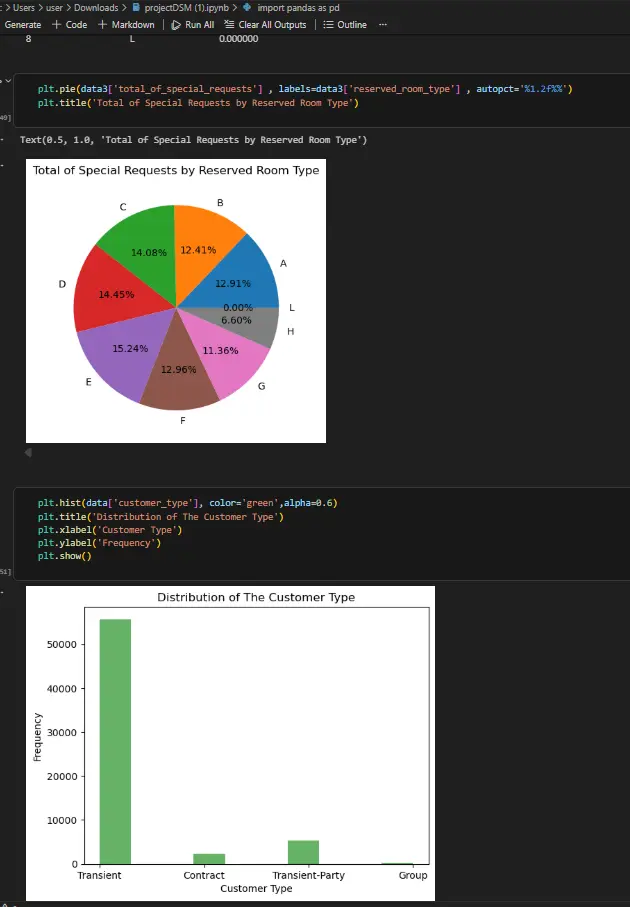The height and width of the screenshot is (907, 630).
Task: Click the Group x-axis tick label
Action: pyautogui.click(x=413, y=875)
